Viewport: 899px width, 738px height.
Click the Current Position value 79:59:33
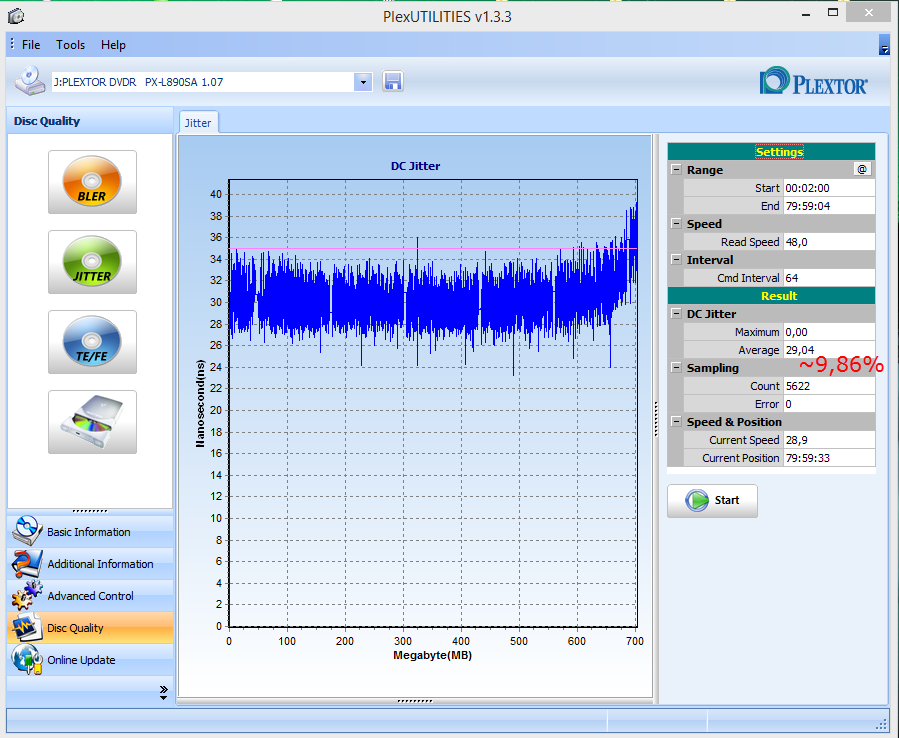click(x=828, y=458)
